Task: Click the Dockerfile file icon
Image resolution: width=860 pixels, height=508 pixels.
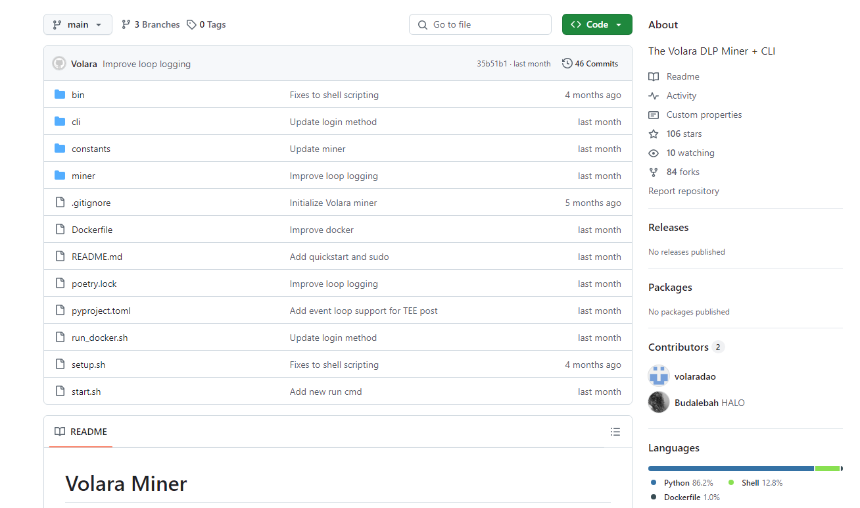Action: (60, 229)
